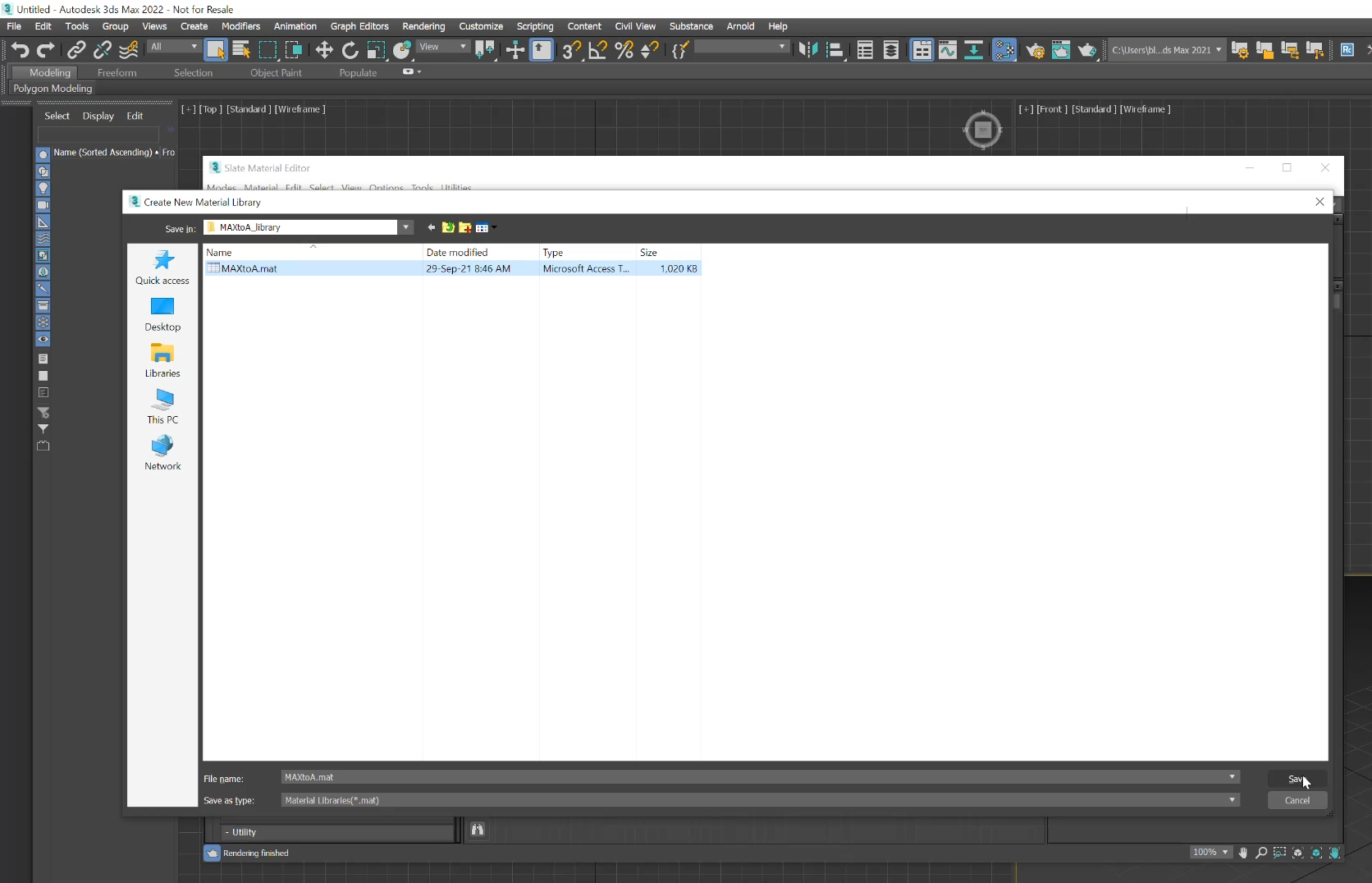Open the Arnold menu
Viewport: 1372px width, 883px height.
coord(740,26)
